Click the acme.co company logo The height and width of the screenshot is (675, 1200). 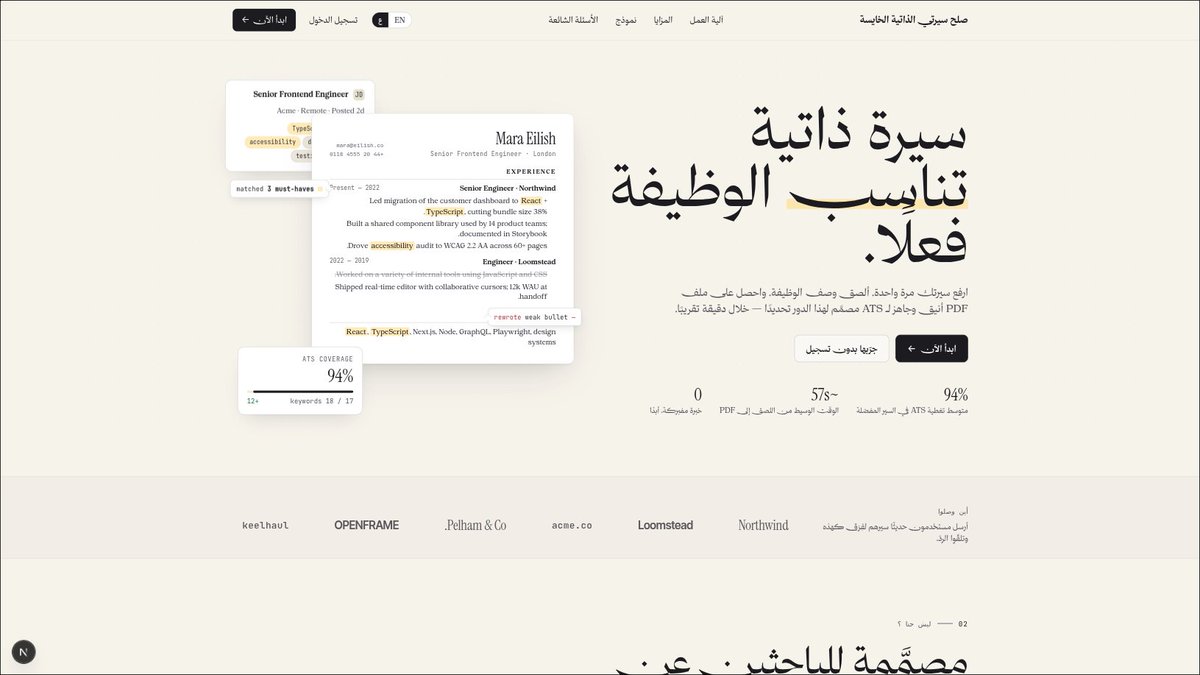pos(571,525)
